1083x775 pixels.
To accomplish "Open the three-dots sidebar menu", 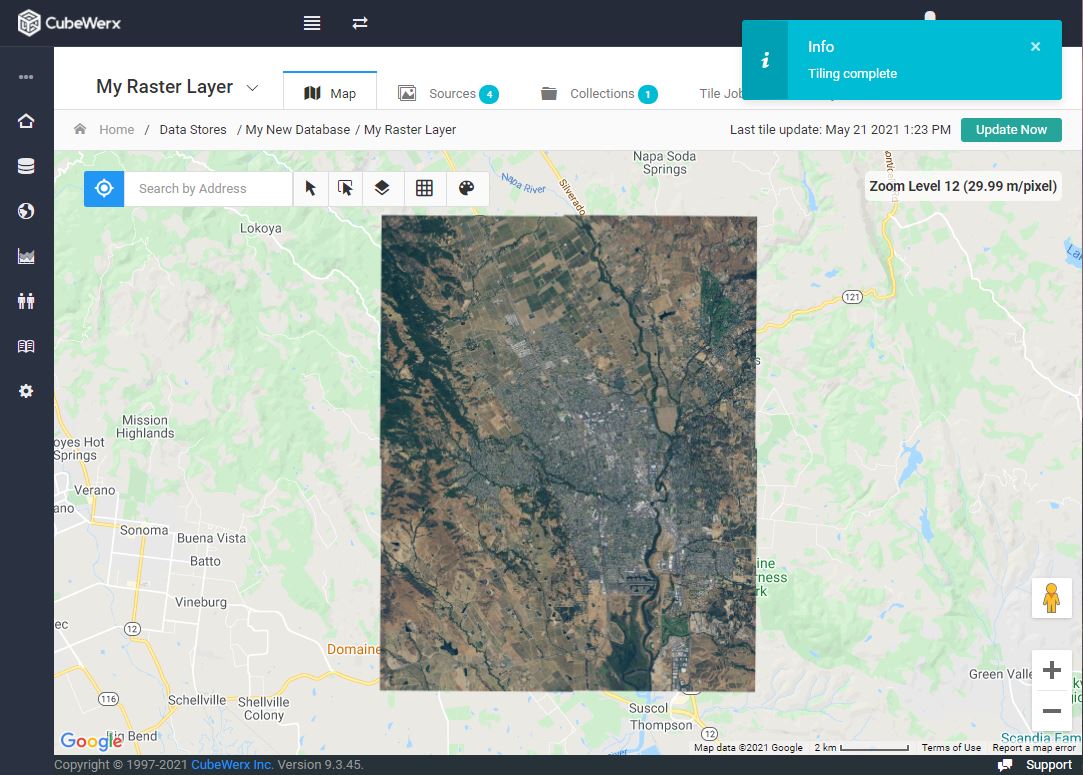I will (26, 77).
